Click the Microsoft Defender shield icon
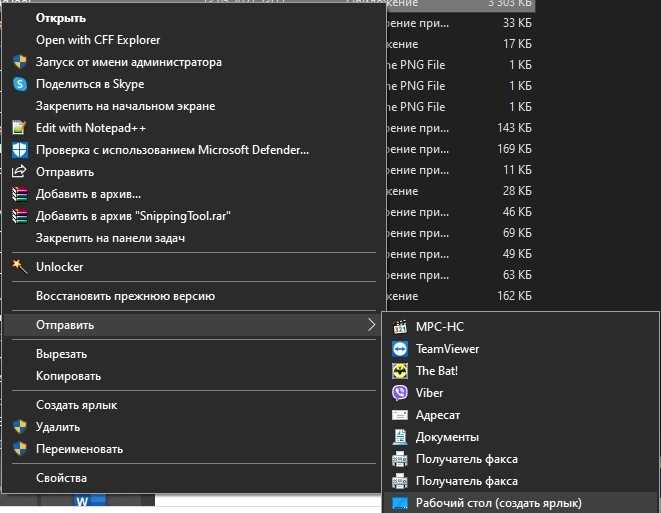Viewport: 661px width, 513px height. coord(20,150)
